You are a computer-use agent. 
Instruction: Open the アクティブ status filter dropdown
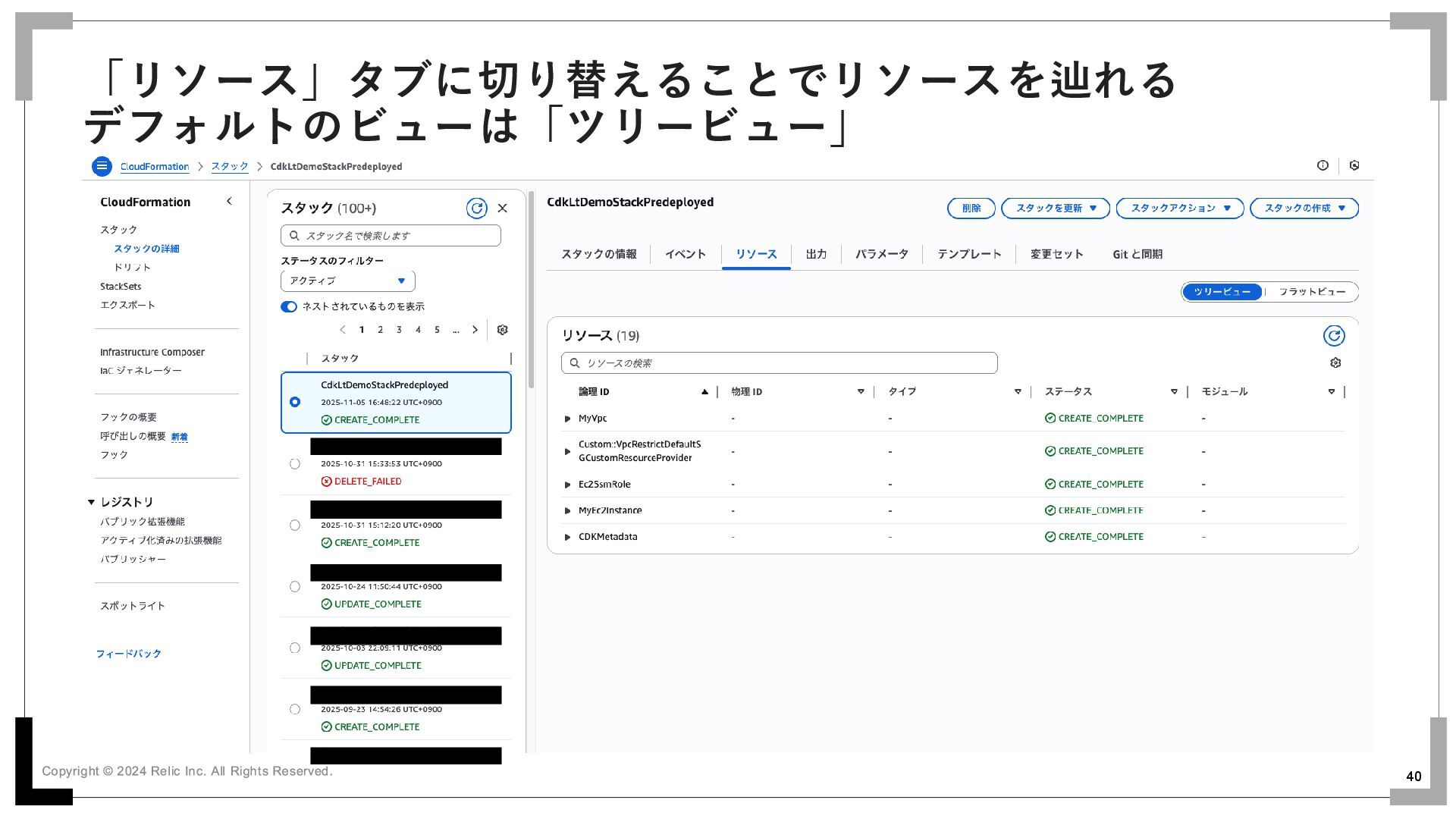[x=347, y=281]
